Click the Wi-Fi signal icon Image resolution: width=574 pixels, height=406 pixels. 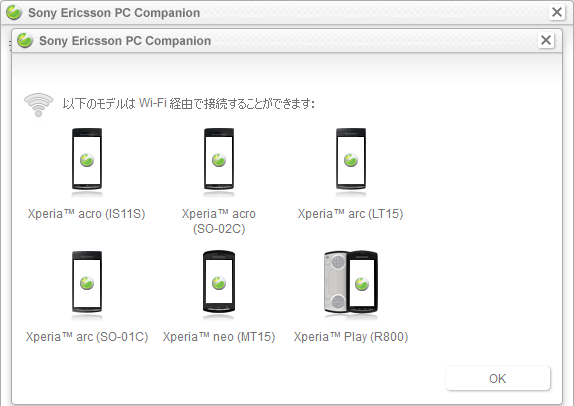click(38, 105)
